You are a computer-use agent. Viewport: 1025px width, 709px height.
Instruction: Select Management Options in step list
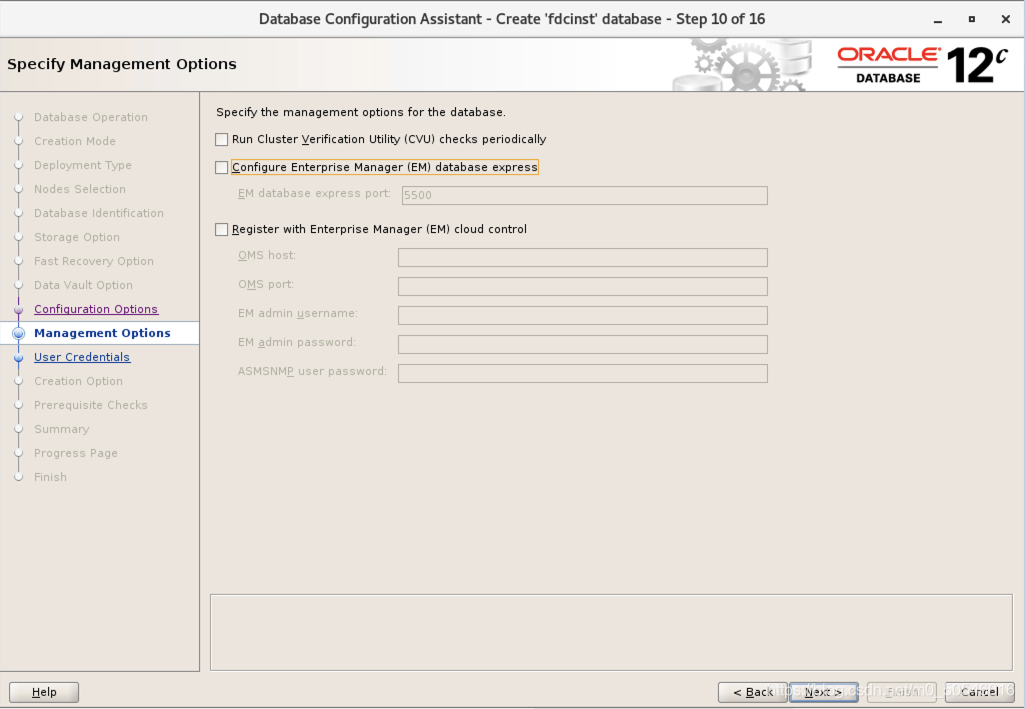point(102,333)
